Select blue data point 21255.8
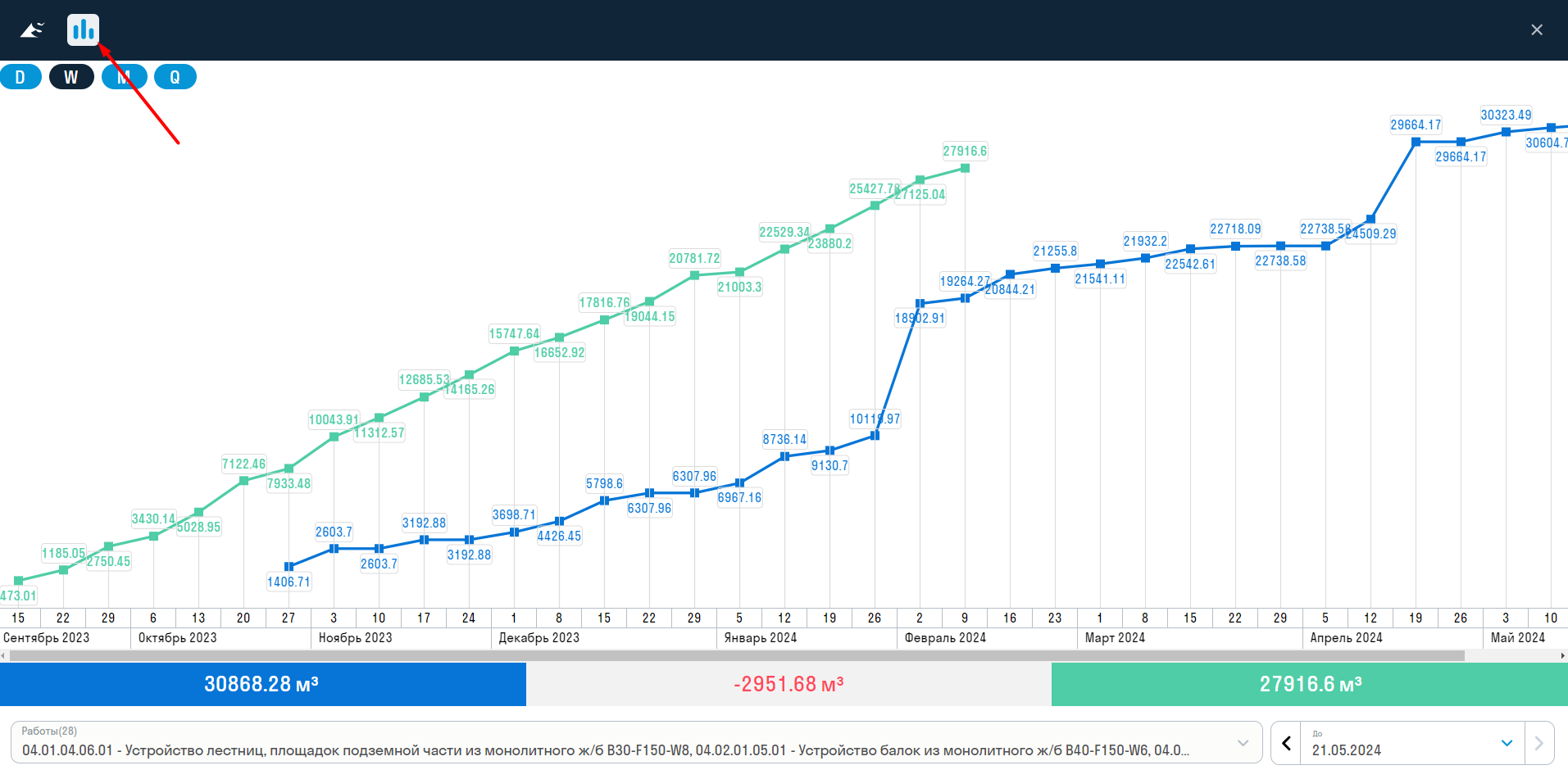 pyautogui.click(x=1055, y=268)
